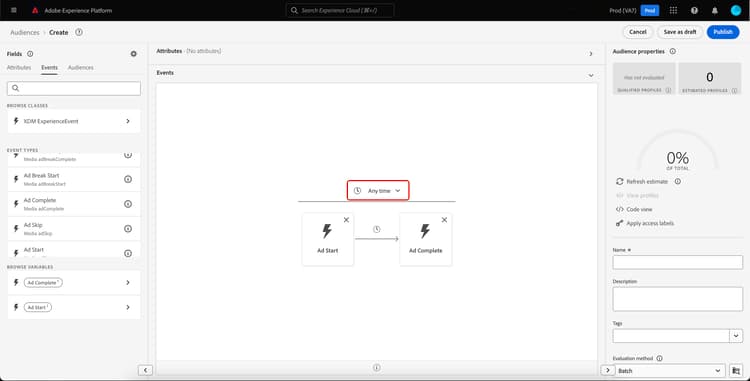Click the Description text area
The width and height of the screenshot is (750, 381).
(x=677, y=299)
